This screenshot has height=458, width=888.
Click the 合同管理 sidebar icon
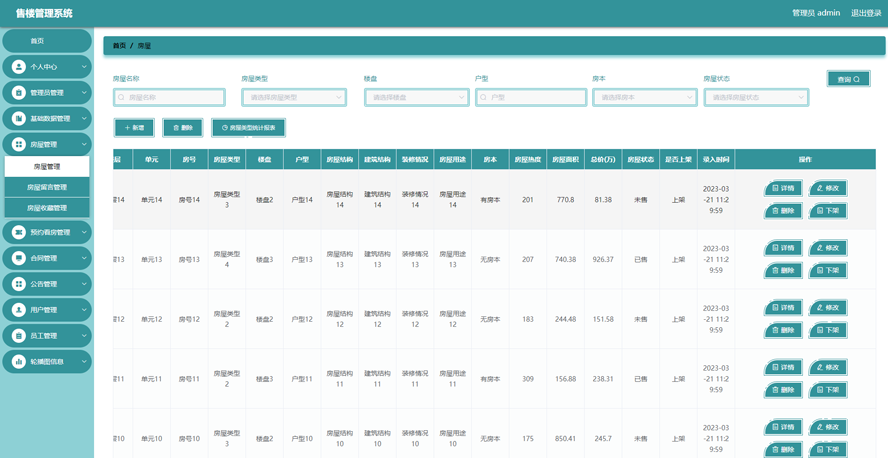pyautogui.click(x=19, y=258)
